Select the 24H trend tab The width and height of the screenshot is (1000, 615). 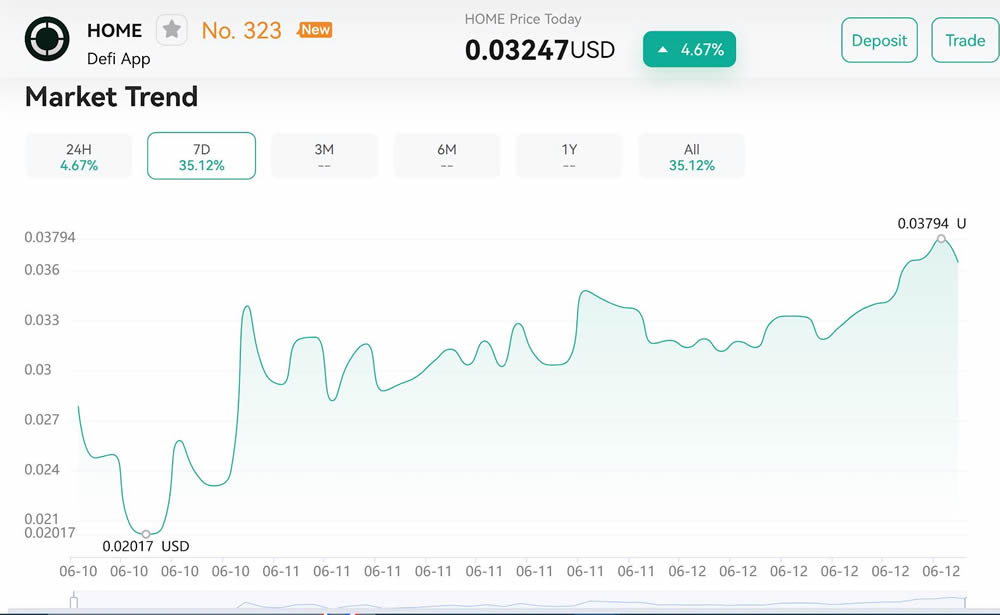click(x=79, y=156)
